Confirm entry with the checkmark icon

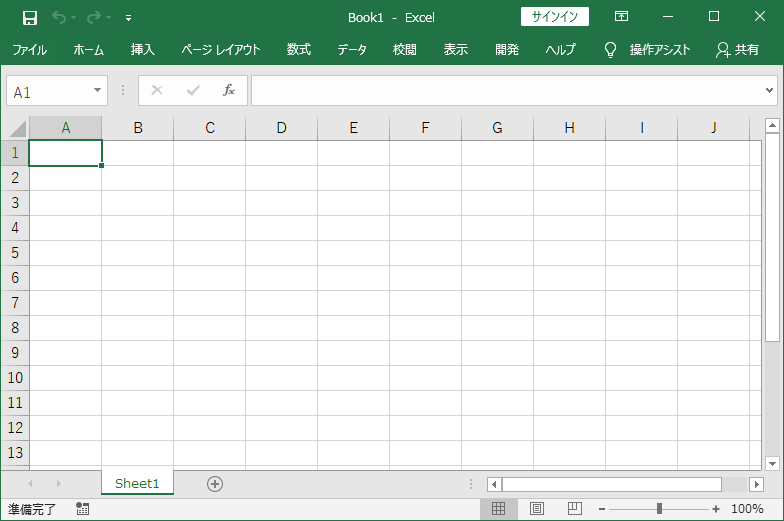tap(193, 90)
